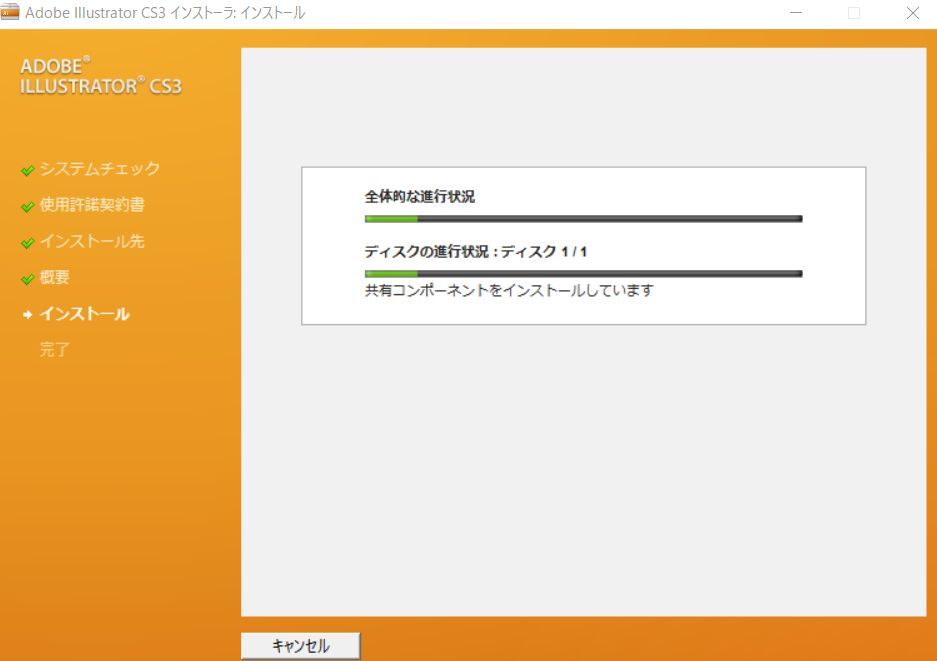The image size is (937, 661).
Task: Click the green checkmark beside 概要
Action: pos(27,279)
